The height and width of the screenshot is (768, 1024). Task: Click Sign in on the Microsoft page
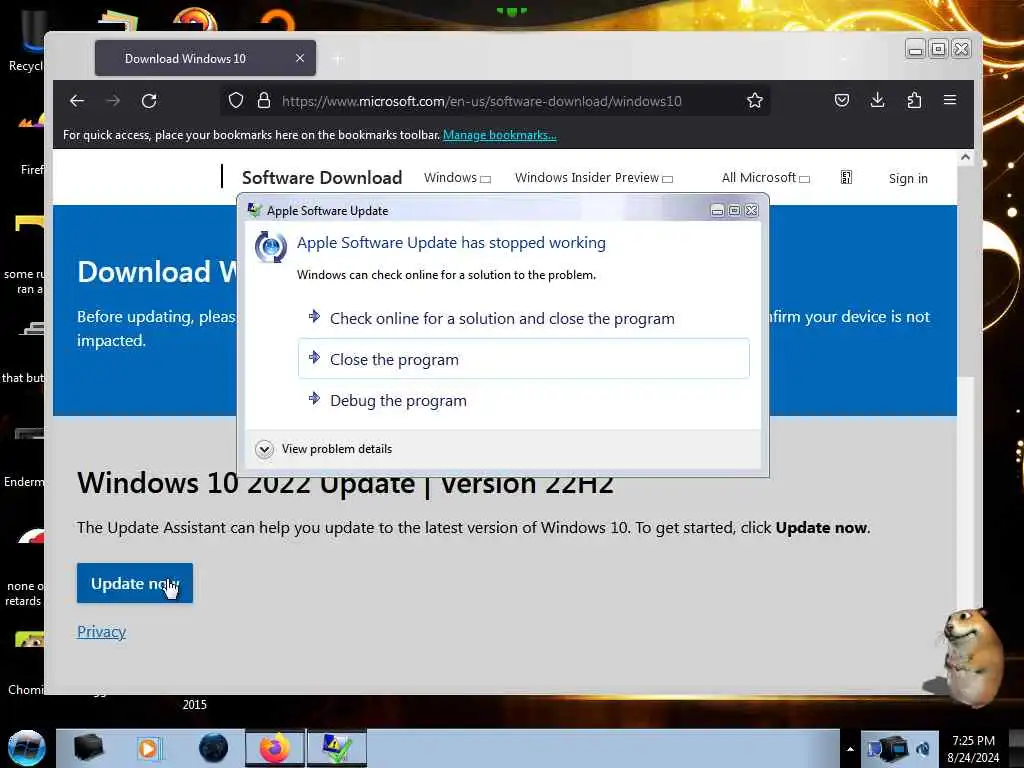[x=908, y=178]
